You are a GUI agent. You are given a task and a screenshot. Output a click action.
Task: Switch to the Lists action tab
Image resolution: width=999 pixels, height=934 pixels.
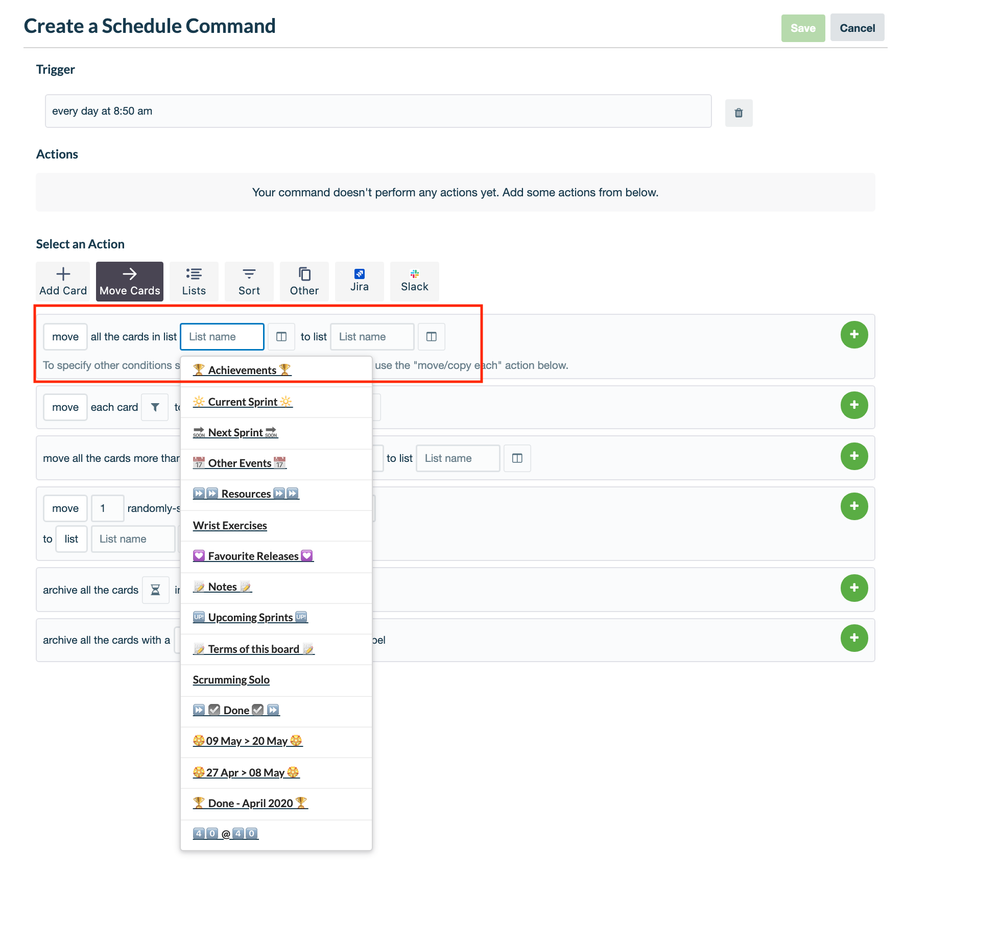194,281
